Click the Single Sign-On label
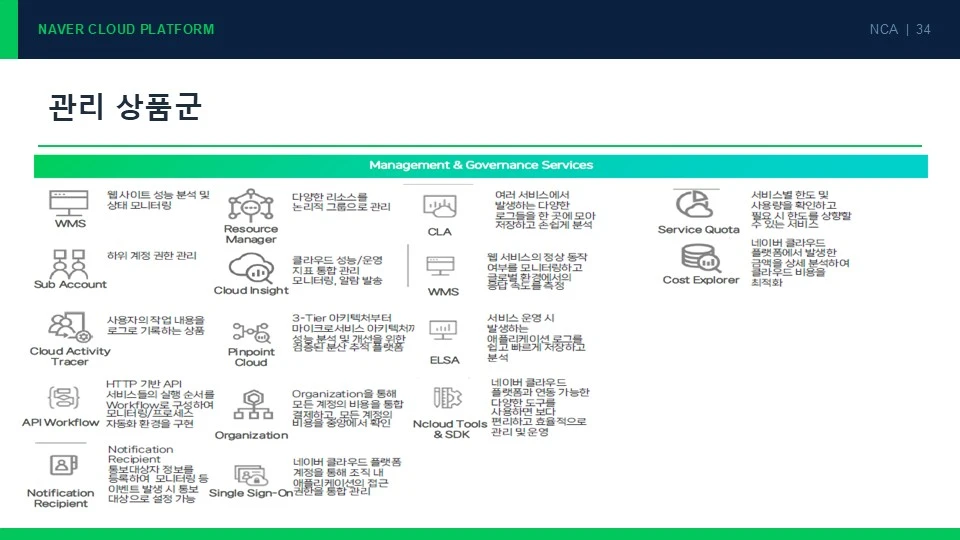The image size is (960, 540). pos(250,493)
